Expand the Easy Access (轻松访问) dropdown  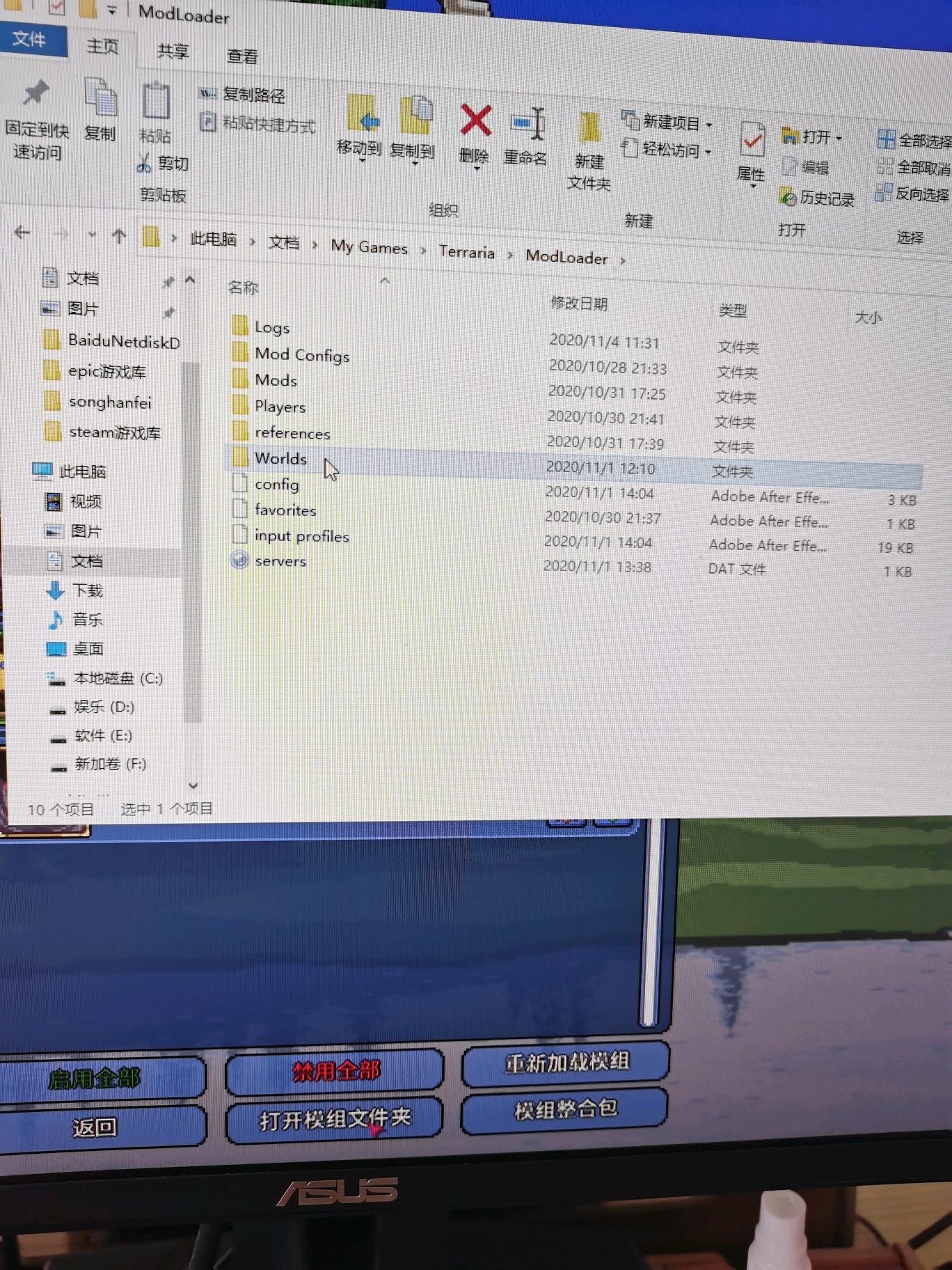coord(708,152)
